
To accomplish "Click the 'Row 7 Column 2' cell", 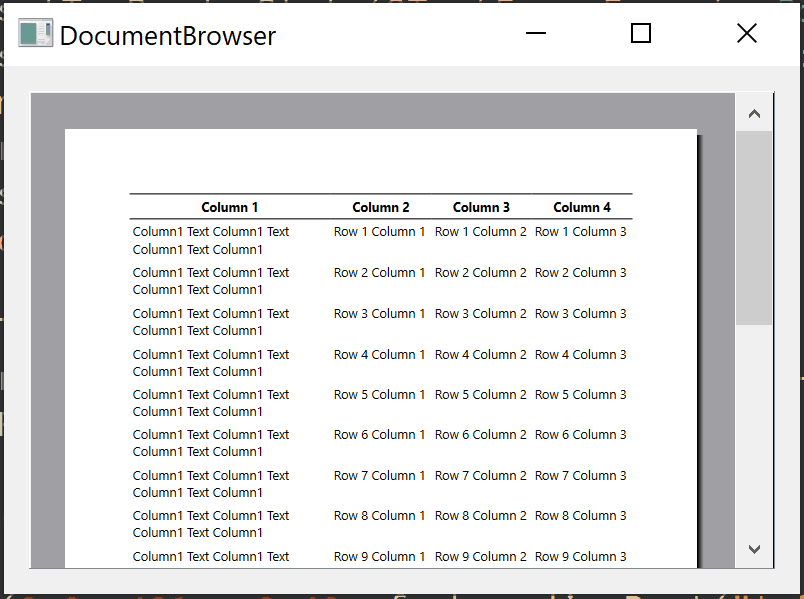I will [x=480, y=476].
